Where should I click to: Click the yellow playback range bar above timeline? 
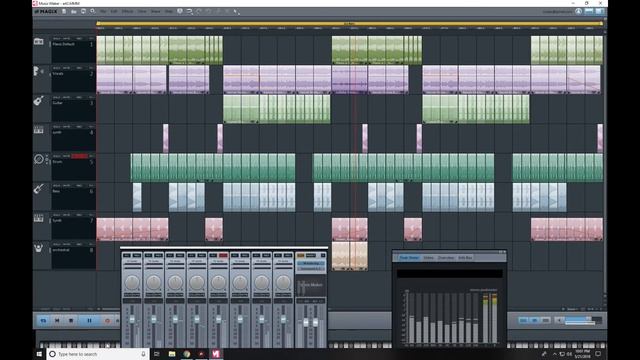tap(349, 24)
